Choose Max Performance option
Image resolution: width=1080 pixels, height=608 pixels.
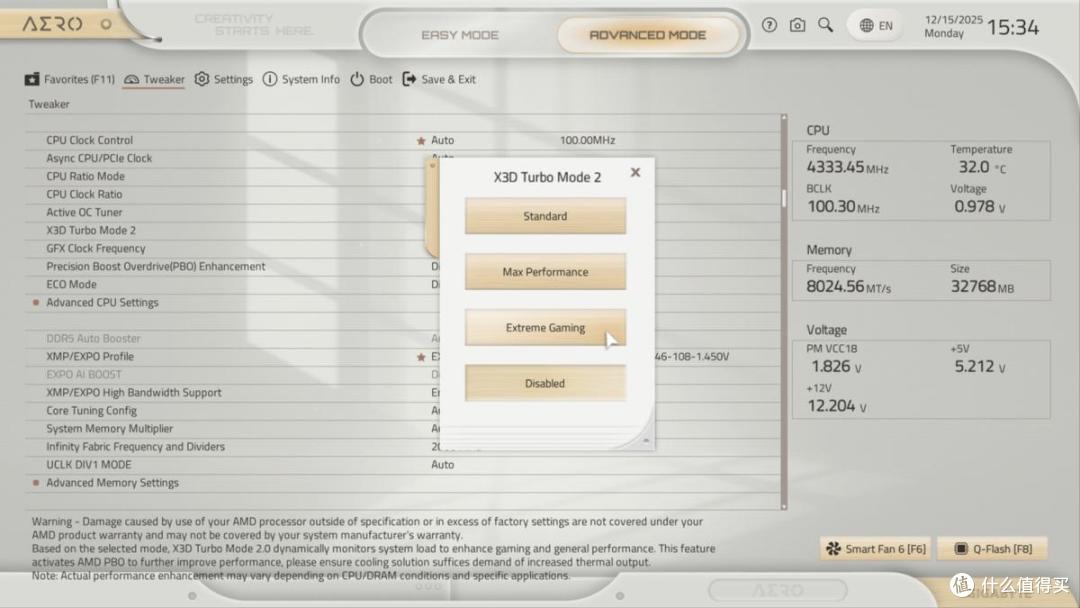coord(546,272)
